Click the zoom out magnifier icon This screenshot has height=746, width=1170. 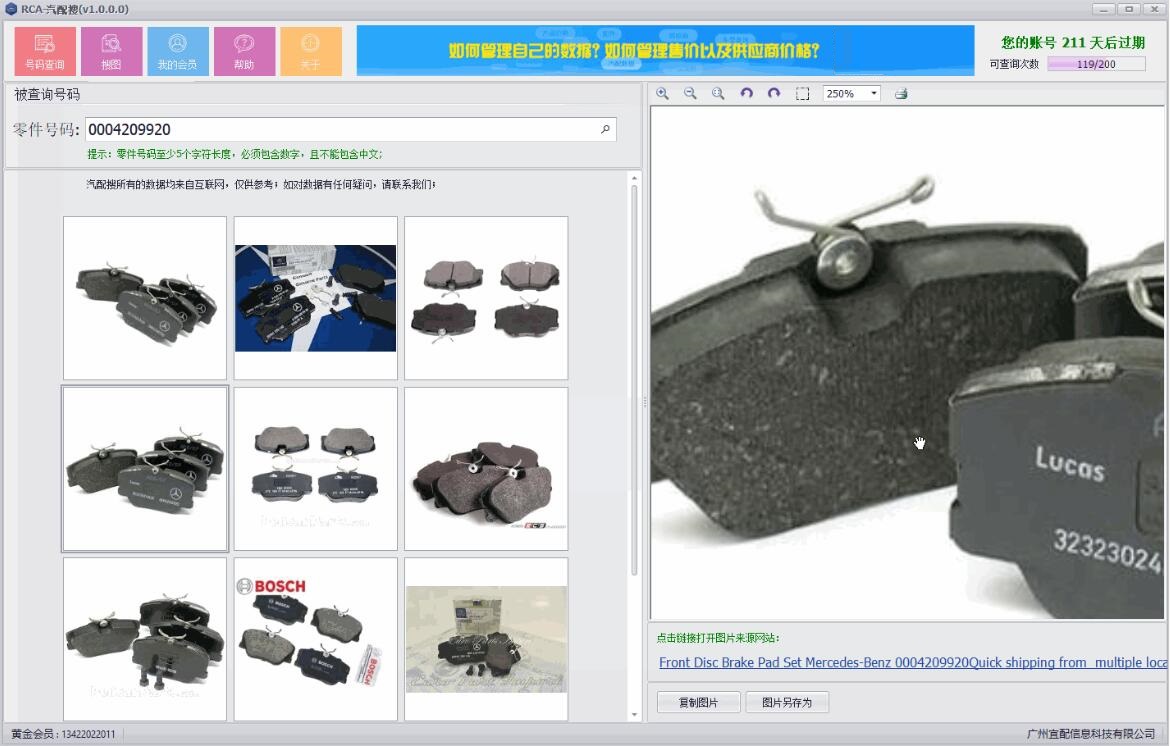pyautogui.click(x=690, y=93)
